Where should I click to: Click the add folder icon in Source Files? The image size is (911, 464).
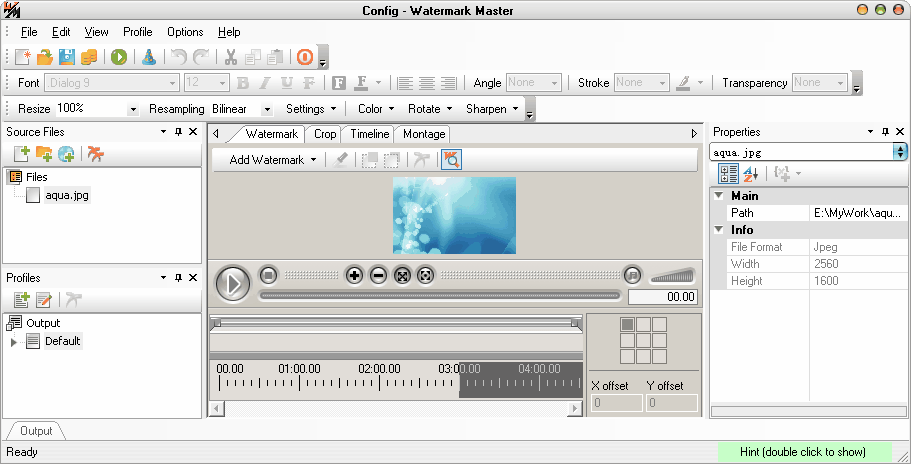pos(43,153)
